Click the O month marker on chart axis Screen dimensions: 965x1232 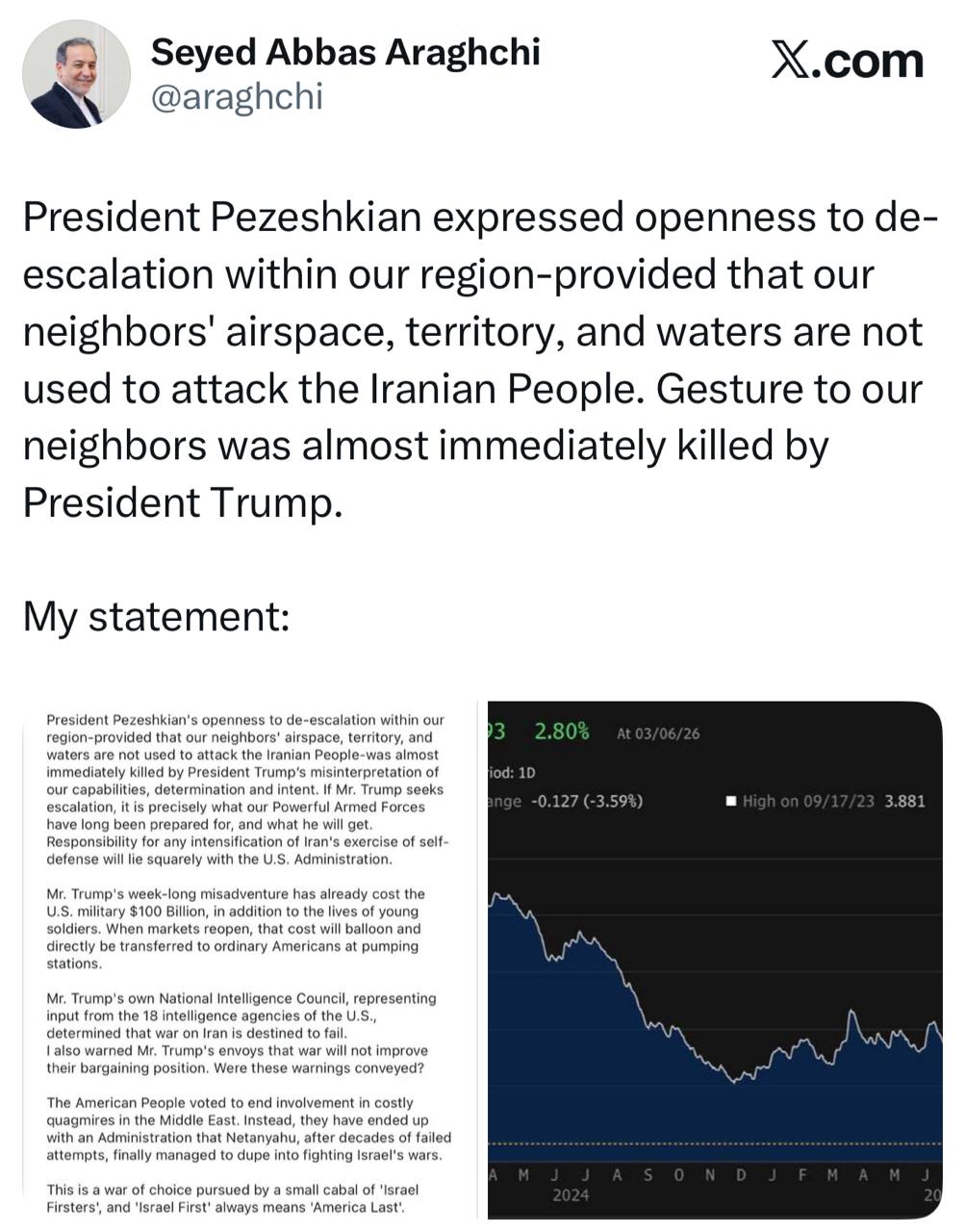(x=681, y=1175)
